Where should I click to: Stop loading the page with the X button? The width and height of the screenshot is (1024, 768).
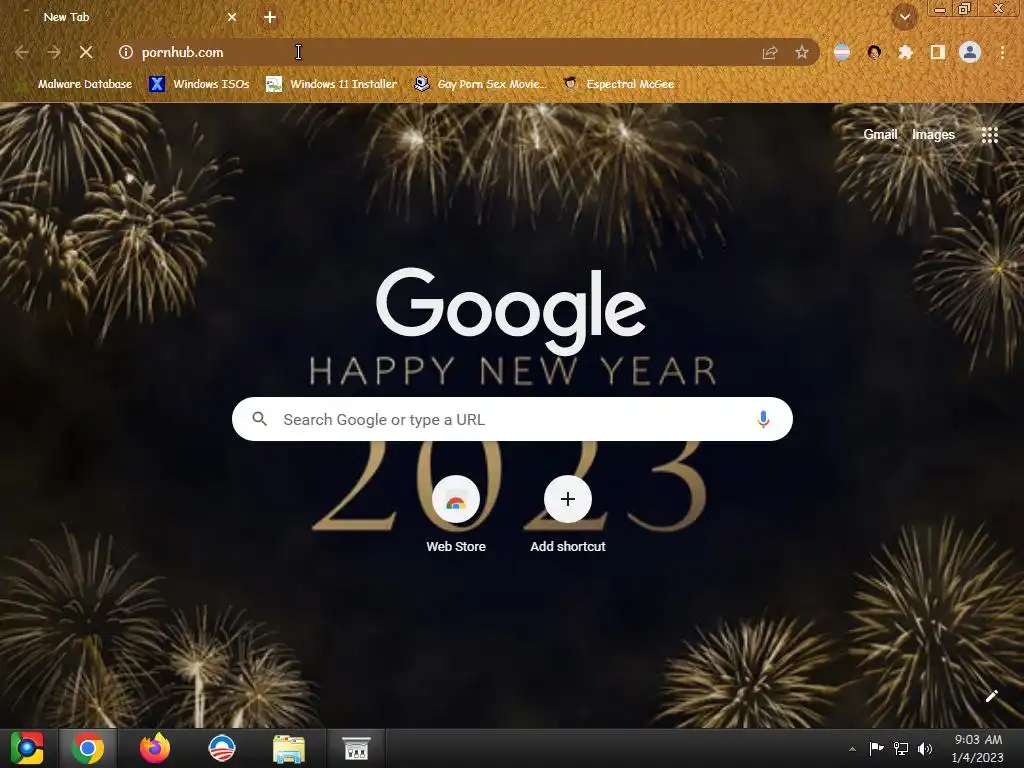click(x=86, y=52)
